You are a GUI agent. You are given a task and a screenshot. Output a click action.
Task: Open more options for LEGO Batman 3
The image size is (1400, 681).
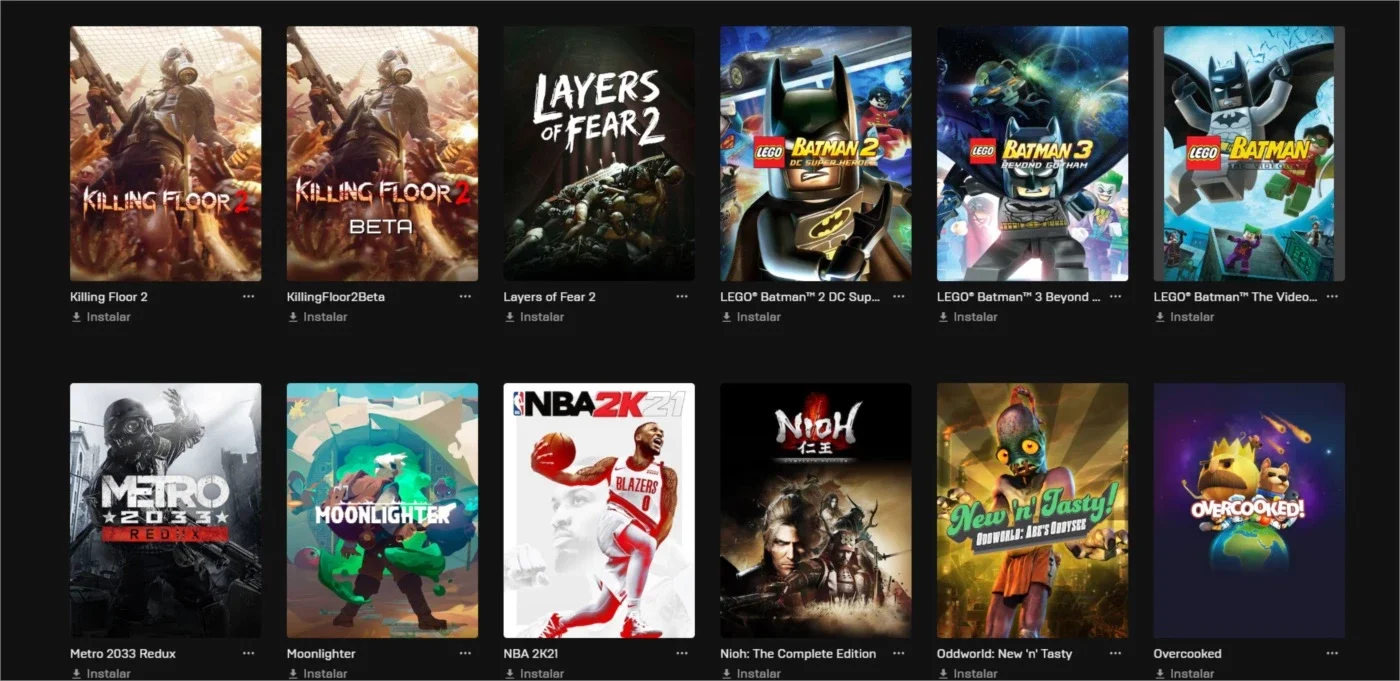(1115, 297)
